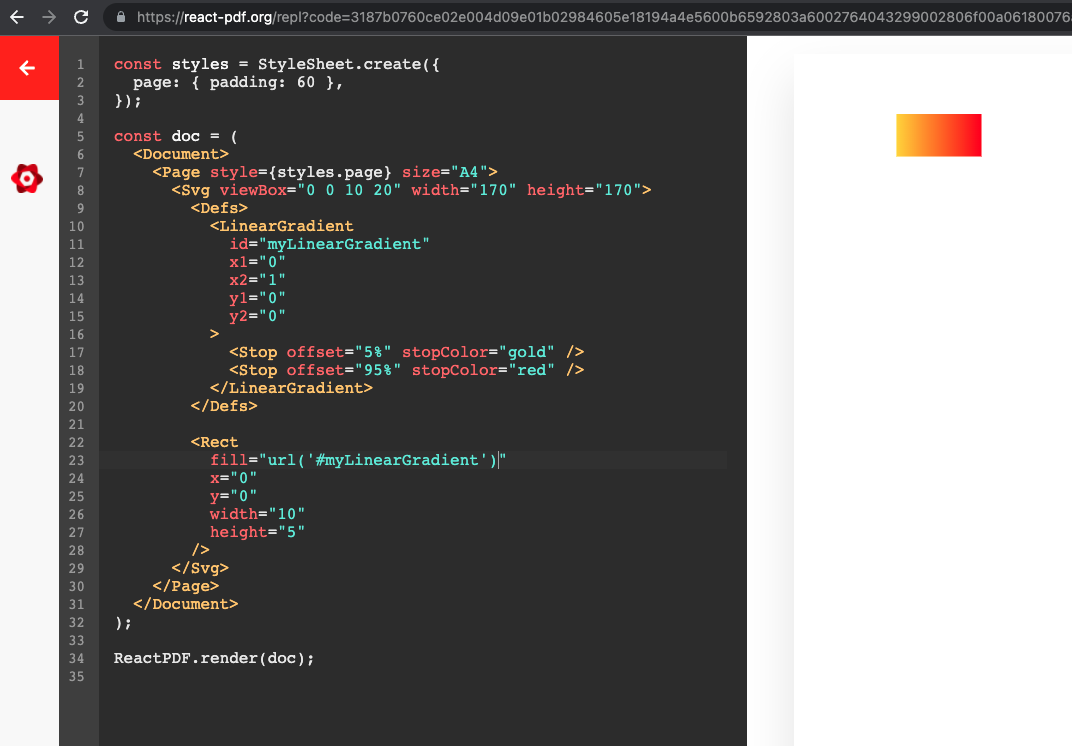Viewport: 1072px width, 746px height.
Task: Click the browser back navigation arrow
Action: click(x=18, y=16)
